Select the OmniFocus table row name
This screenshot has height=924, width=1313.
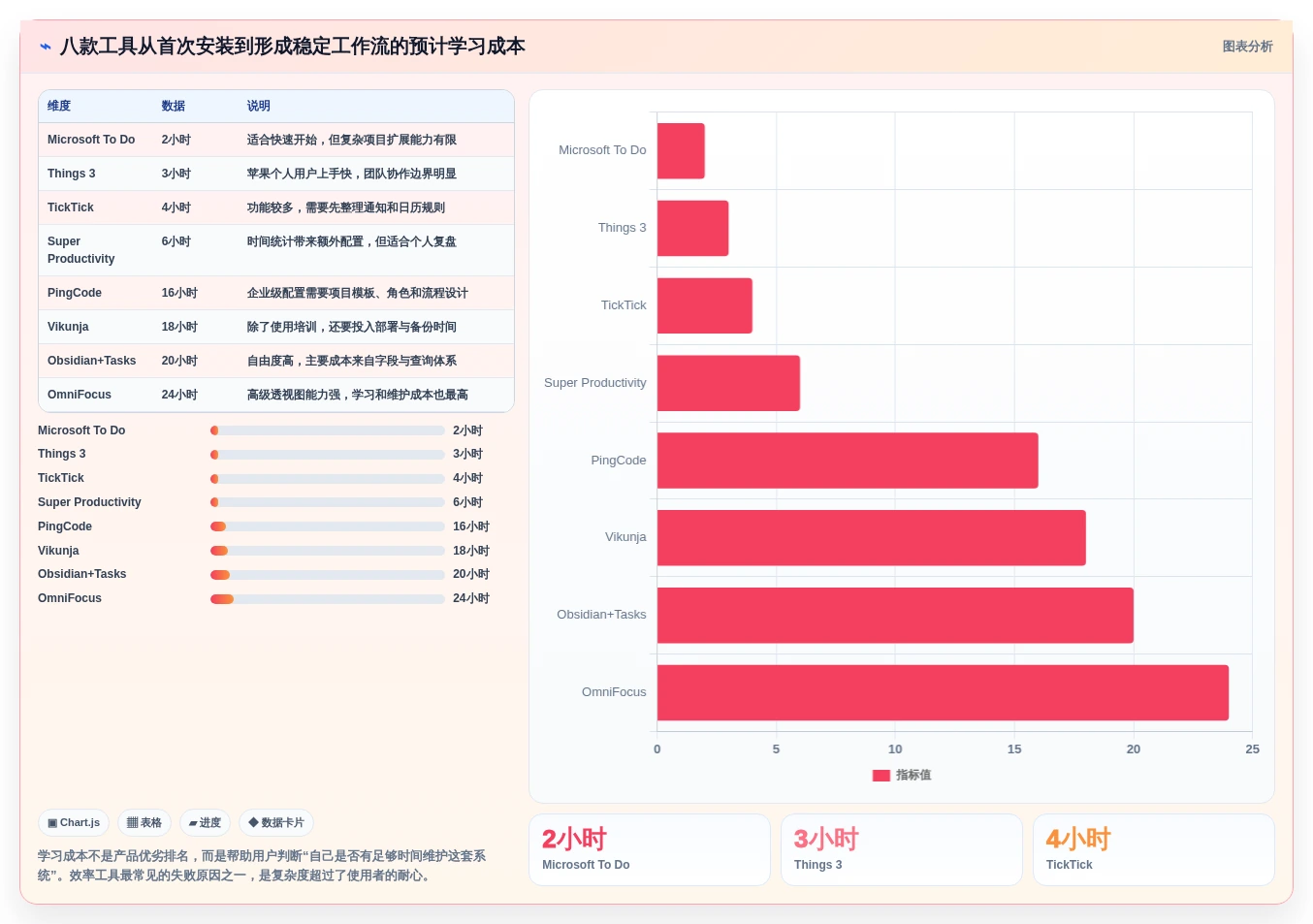80,395
